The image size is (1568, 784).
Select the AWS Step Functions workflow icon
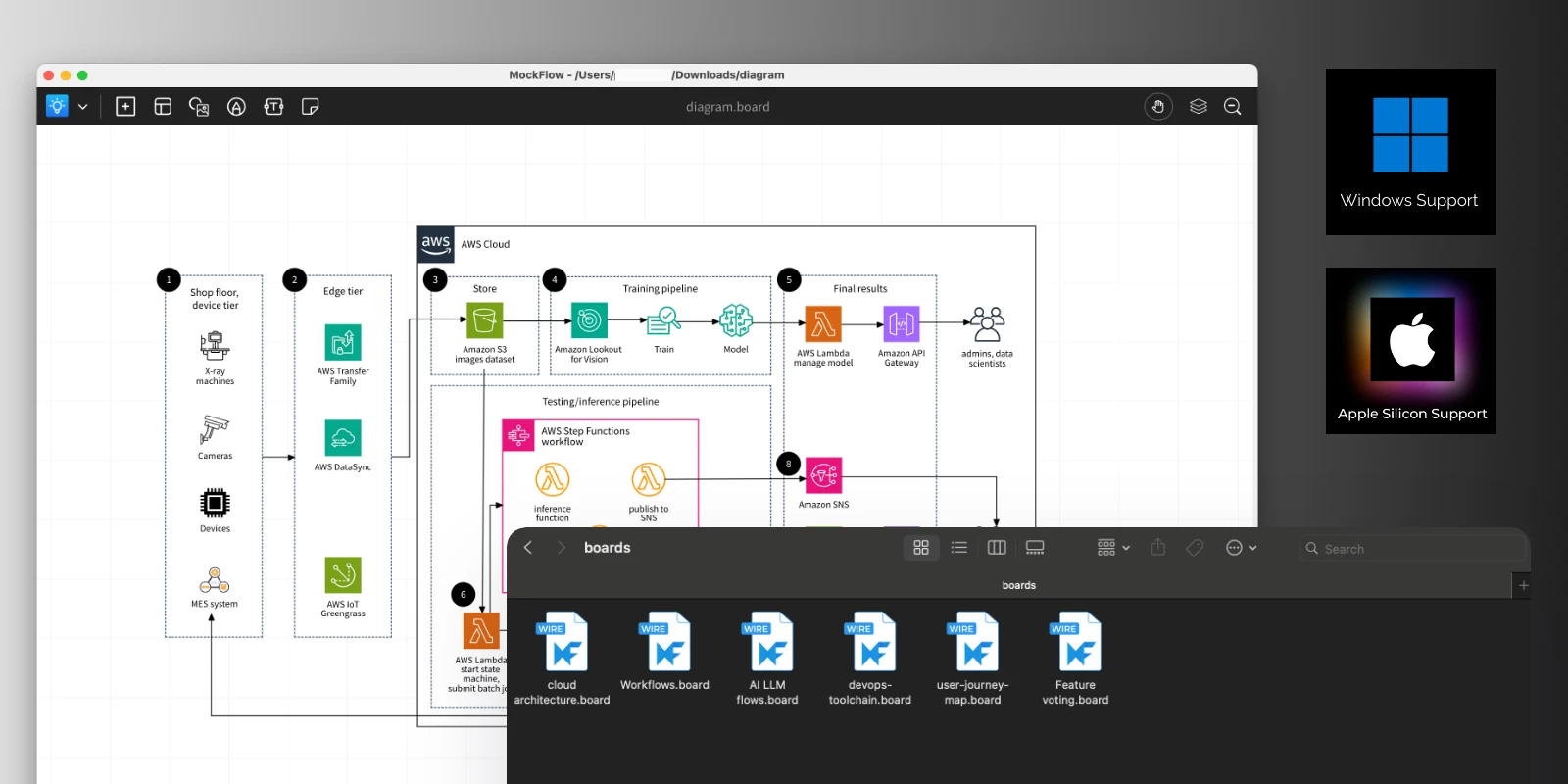[x=517, y=436]
